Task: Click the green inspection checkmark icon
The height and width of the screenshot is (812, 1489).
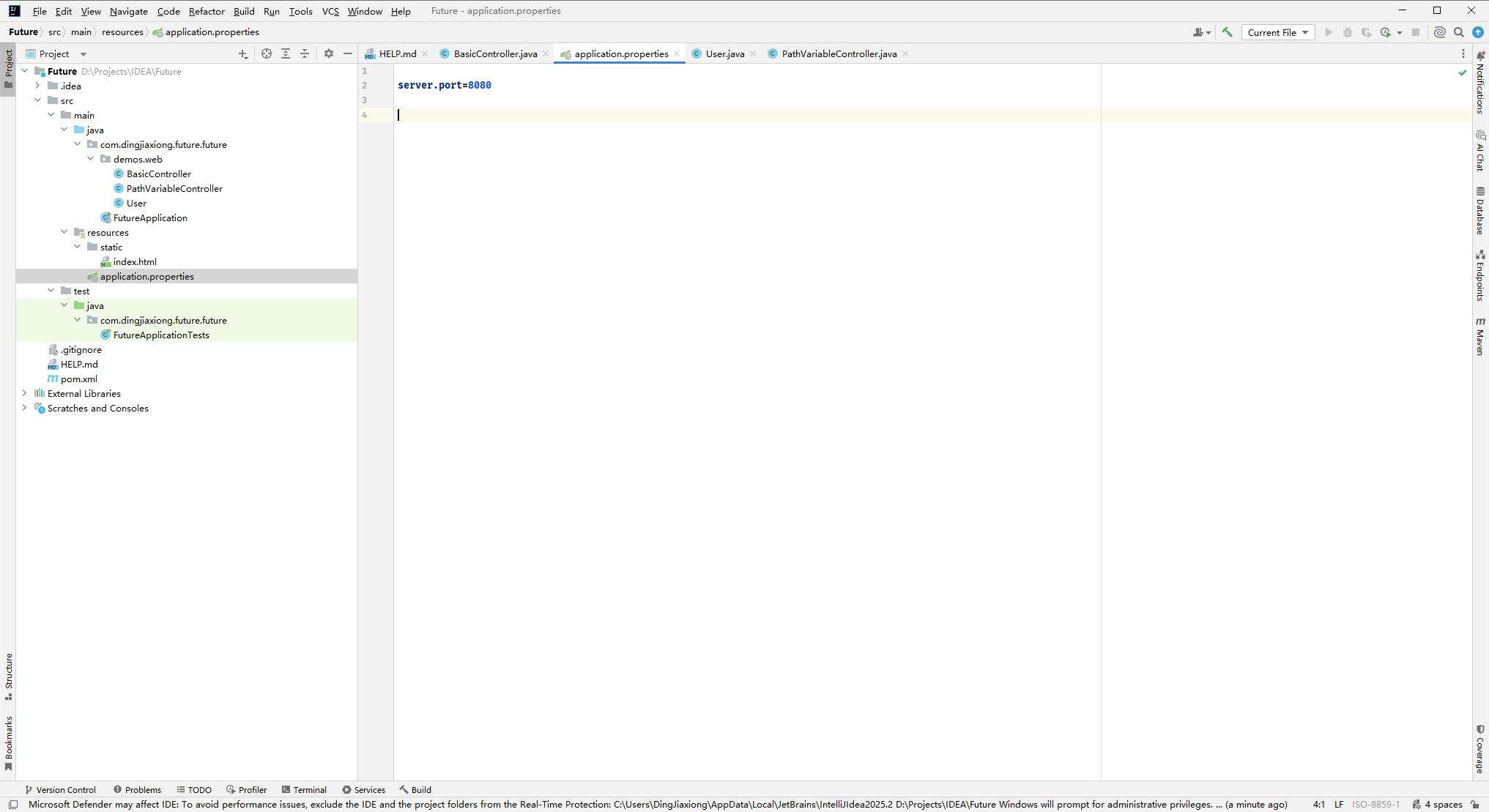Action: coord(1463,72)
